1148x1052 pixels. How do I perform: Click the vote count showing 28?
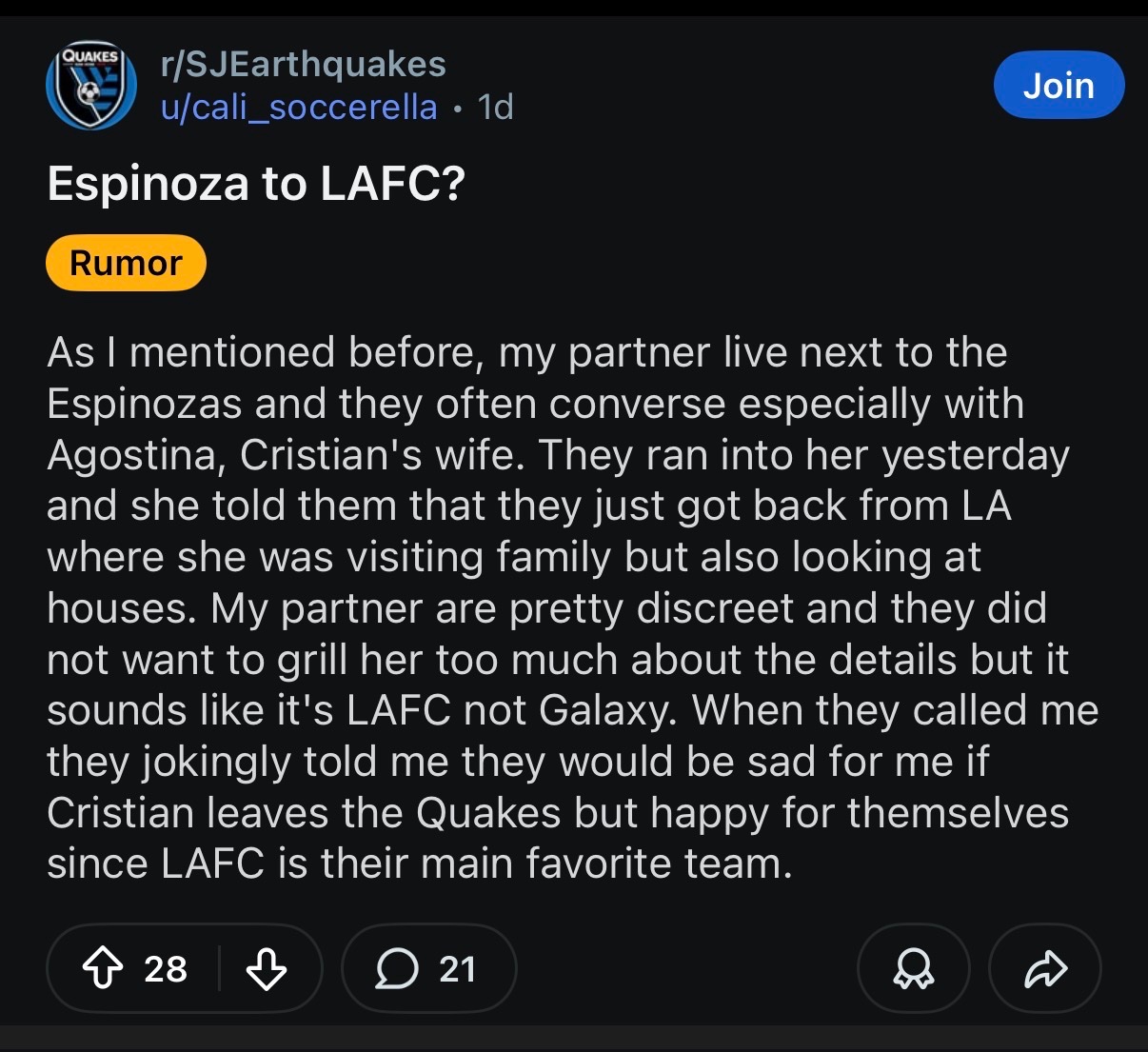coord(166,969)
